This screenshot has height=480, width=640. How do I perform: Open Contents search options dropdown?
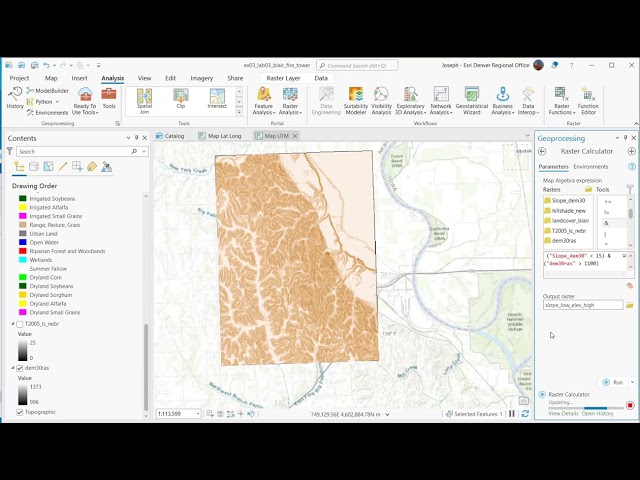(144, 151)
